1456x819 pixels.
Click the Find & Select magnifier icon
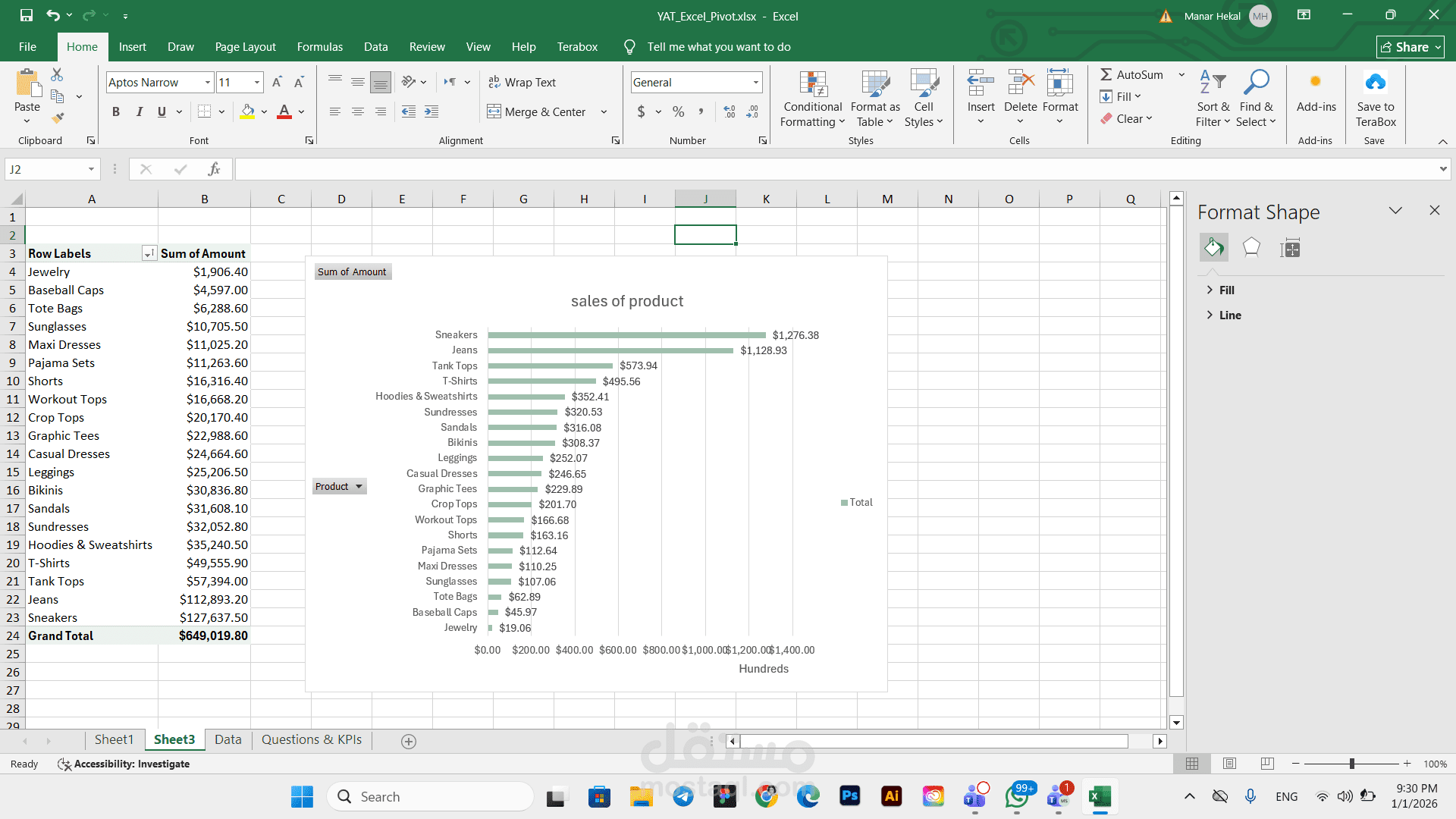pyautogui.click(x=1256, y=83)
